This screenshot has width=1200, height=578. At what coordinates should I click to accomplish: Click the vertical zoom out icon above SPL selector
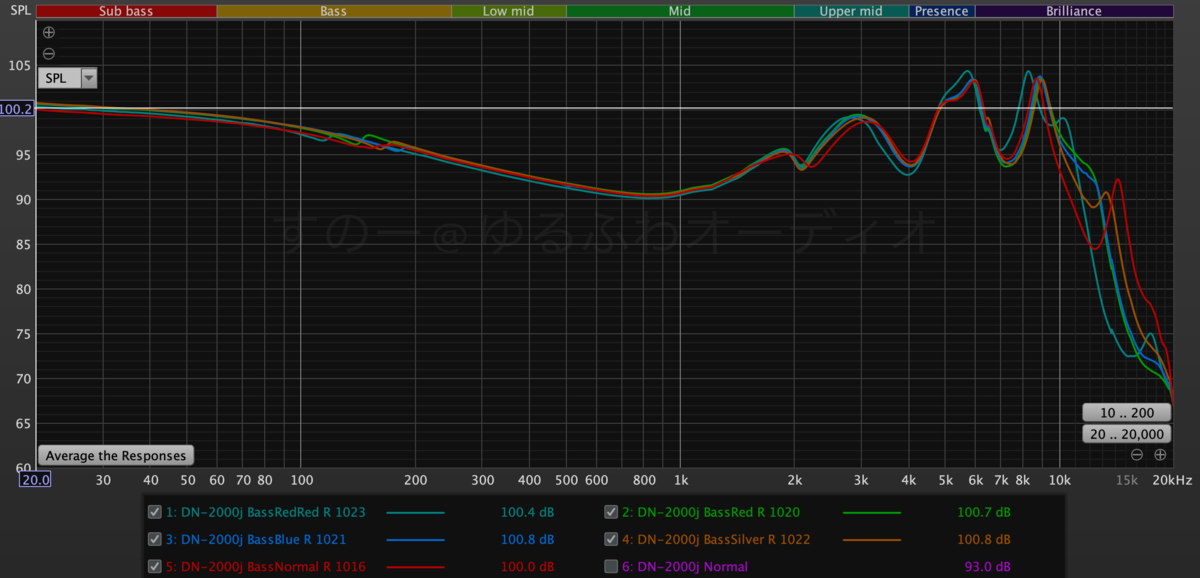[x=49, y=54]
